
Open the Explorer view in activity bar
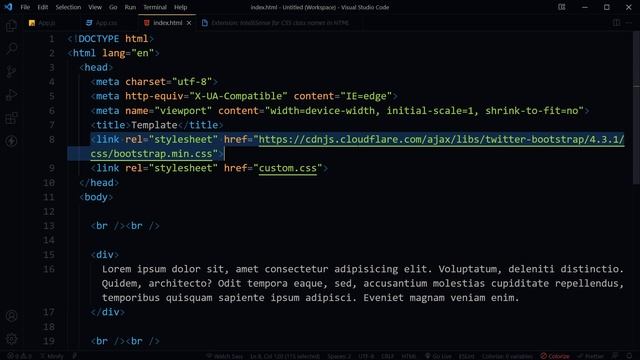(x=11, y=26)
